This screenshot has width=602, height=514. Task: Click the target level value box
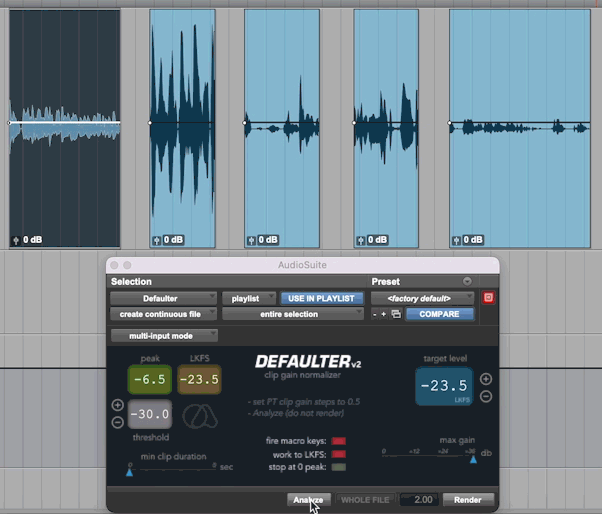(x=444, y=386)
